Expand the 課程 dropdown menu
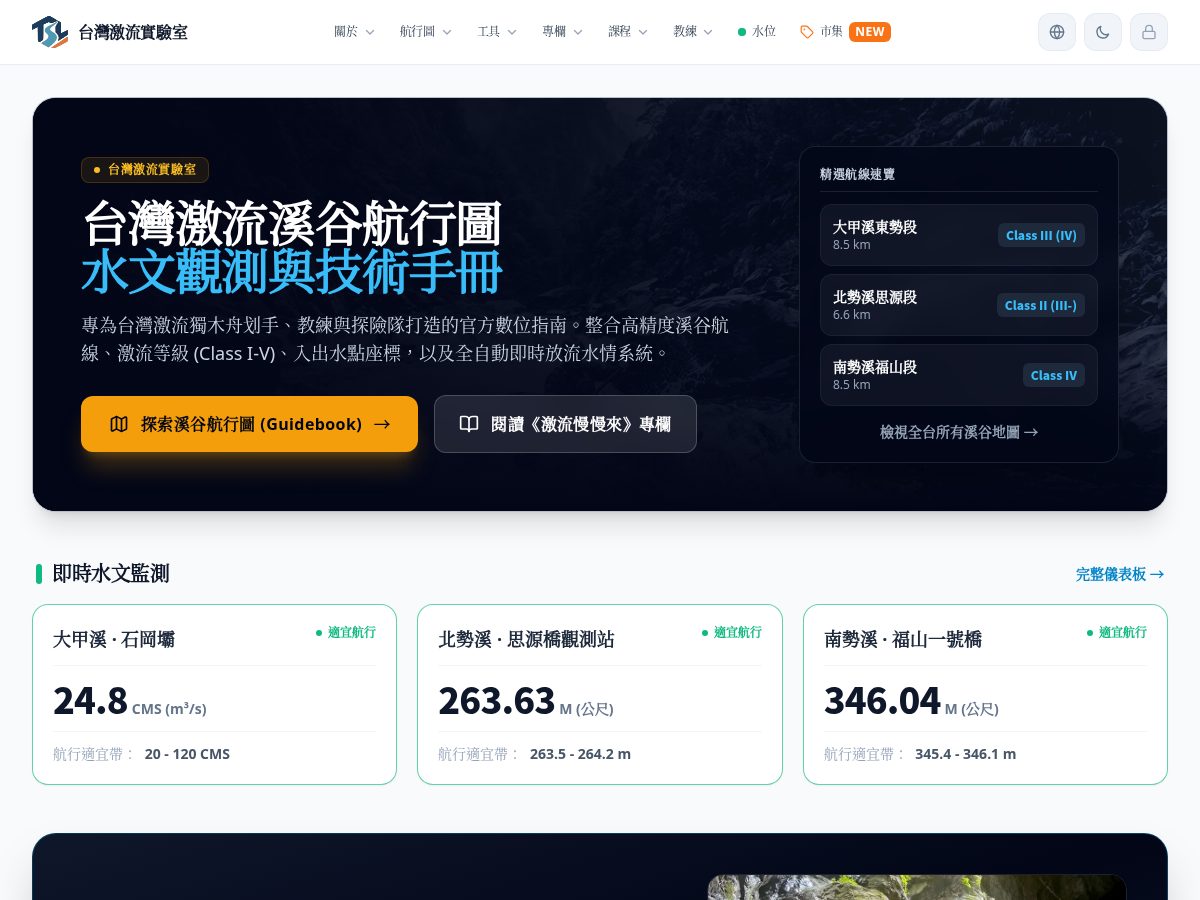The width and height of the screenshot is (1200, 900). tap(628, 32)
